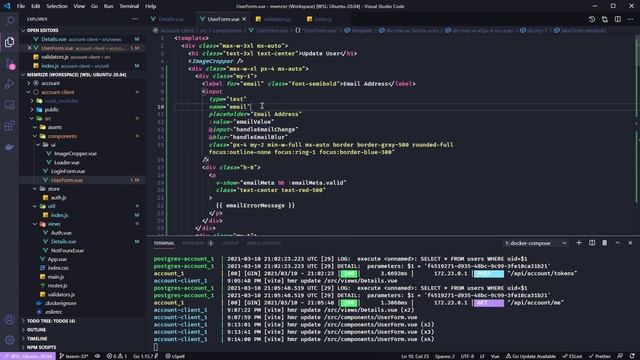Close the terminal panel
This screenshot has height=360, width=640.
630,243
